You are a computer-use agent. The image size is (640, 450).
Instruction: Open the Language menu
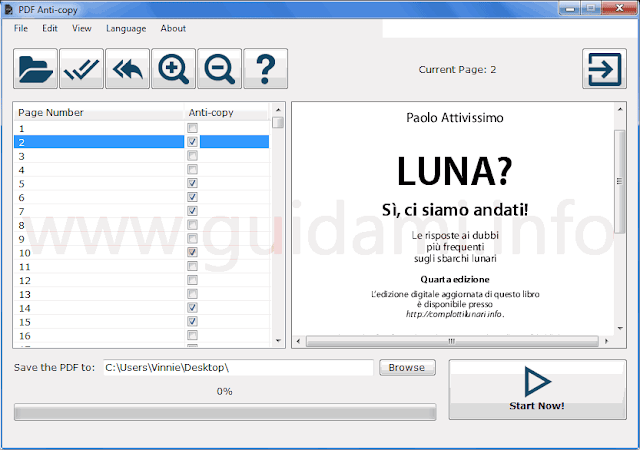pyautogui.click(x=126, y=29)
